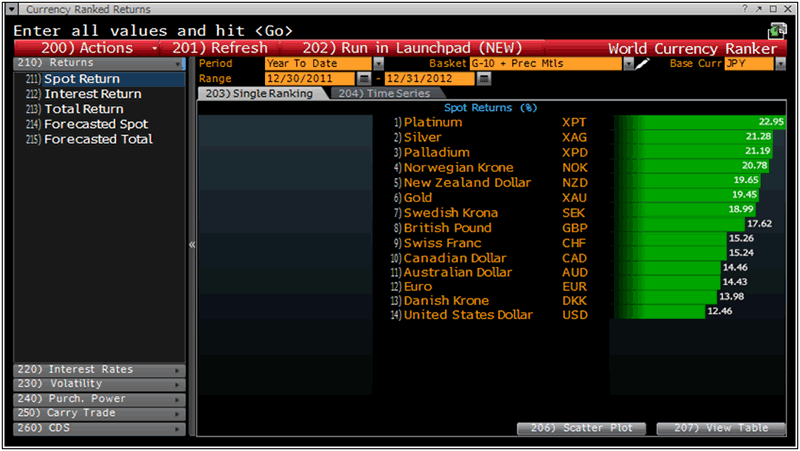Click the Base Curr field JPY
The image size is (800, 451).
click(x=749, y=63)
